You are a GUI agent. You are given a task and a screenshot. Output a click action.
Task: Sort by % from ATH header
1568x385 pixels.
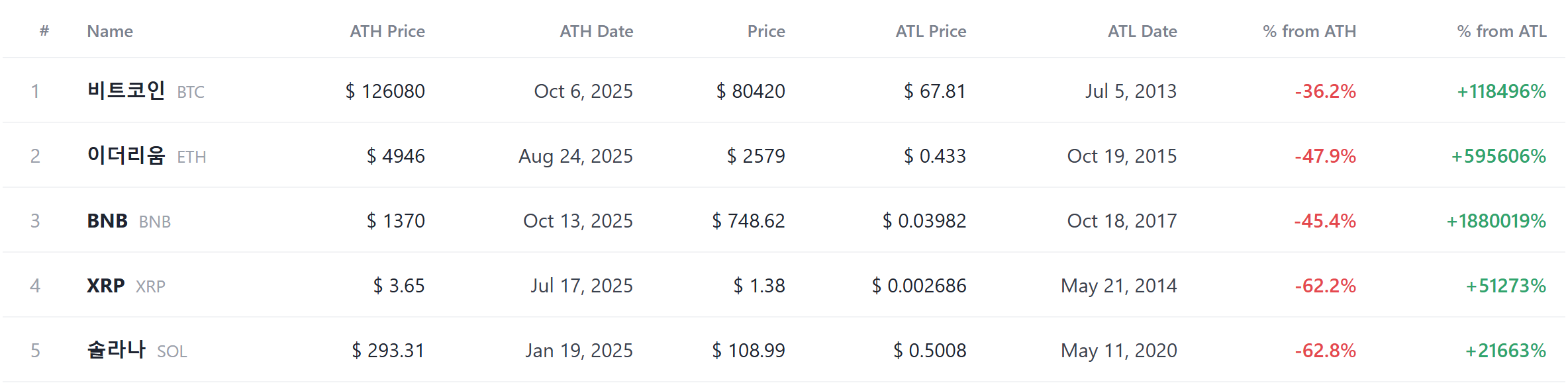(x=1309, y=31)
